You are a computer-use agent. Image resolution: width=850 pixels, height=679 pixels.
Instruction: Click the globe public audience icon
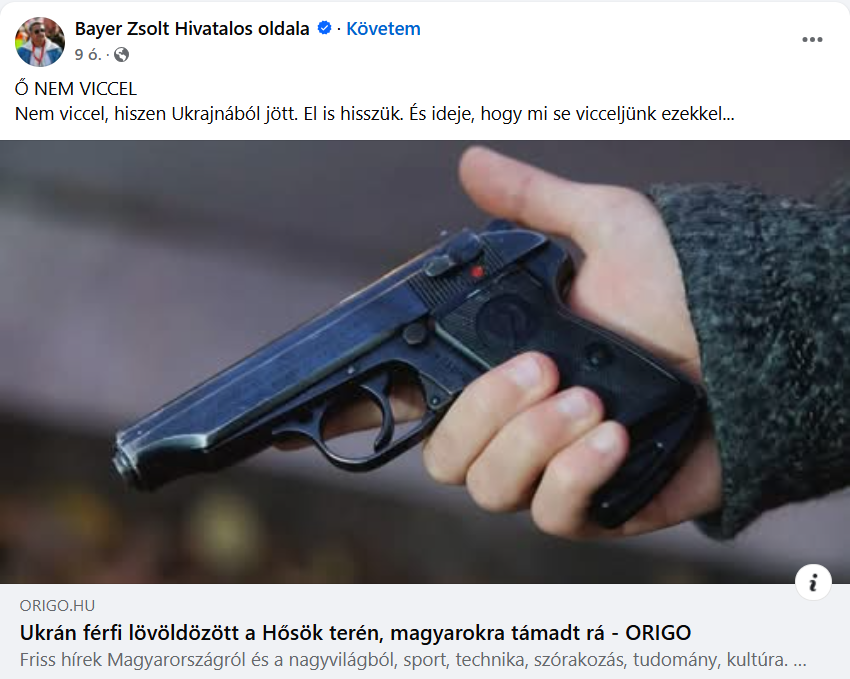[x=121, y=55]
